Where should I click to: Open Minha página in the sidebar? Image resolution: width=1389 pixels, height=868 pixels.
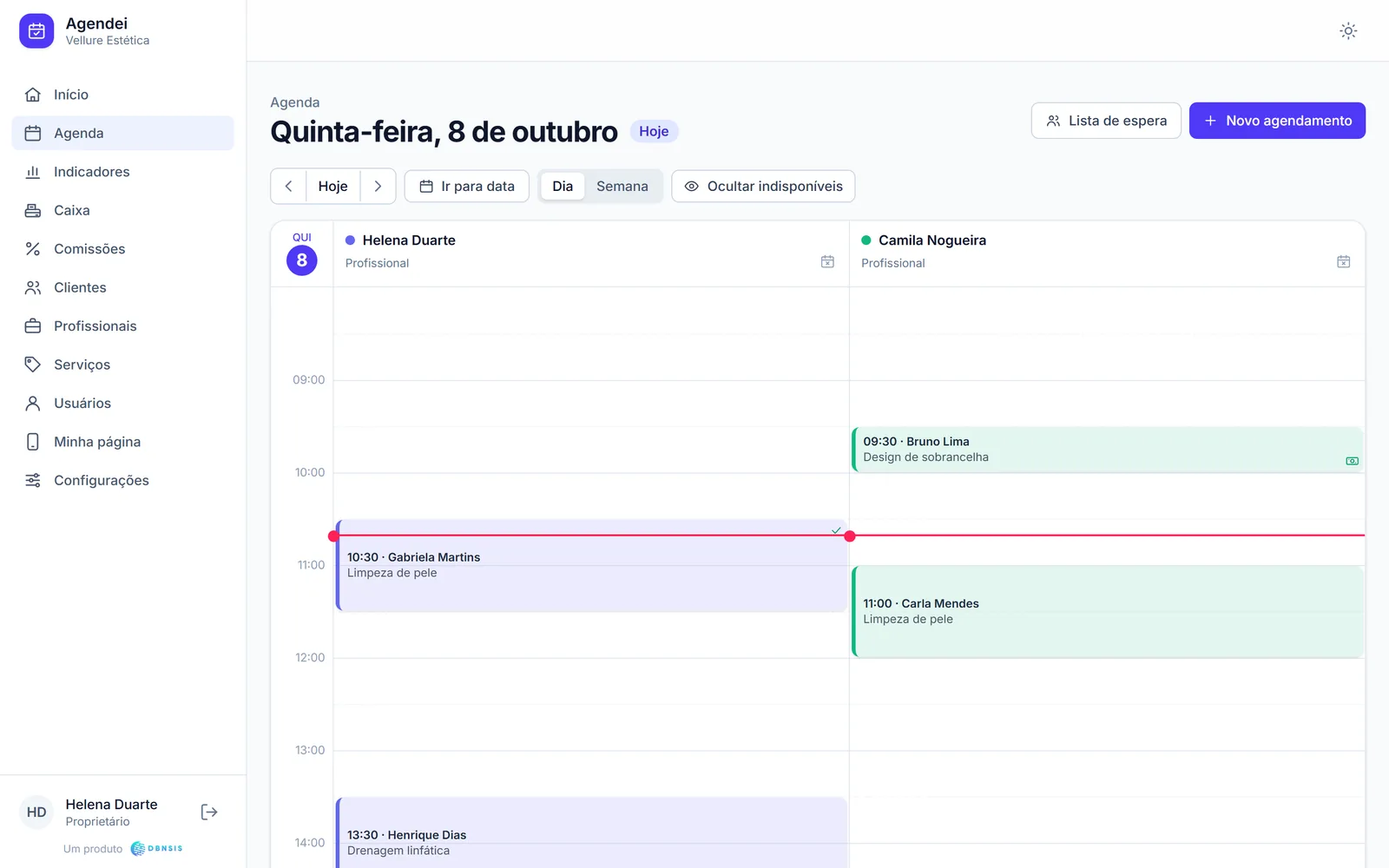122,442
